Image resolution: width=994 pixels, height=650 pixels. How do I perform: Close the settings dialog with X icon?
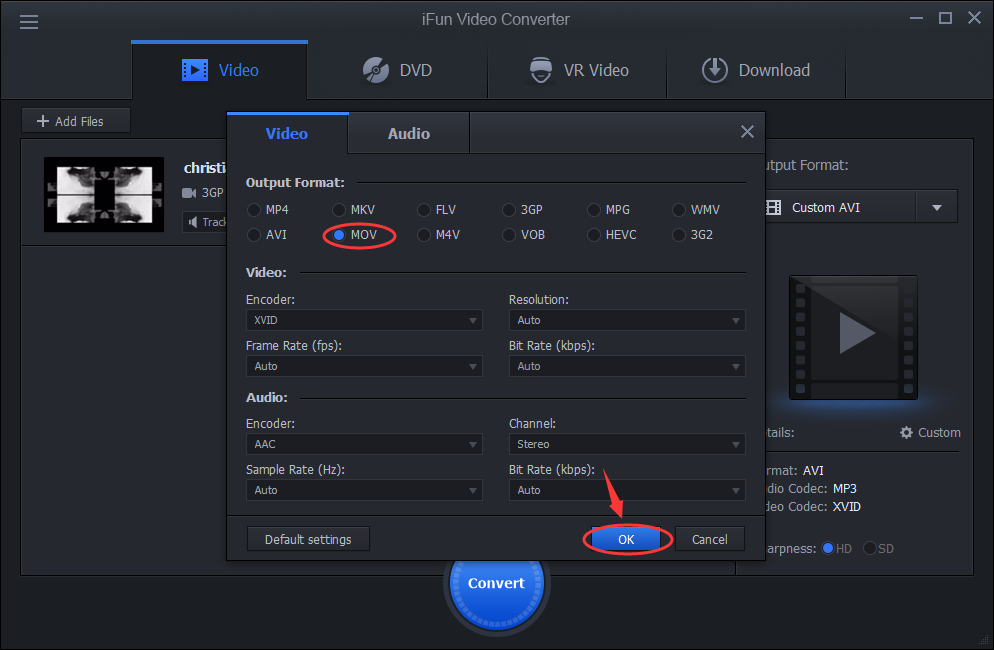pos(747,131)
